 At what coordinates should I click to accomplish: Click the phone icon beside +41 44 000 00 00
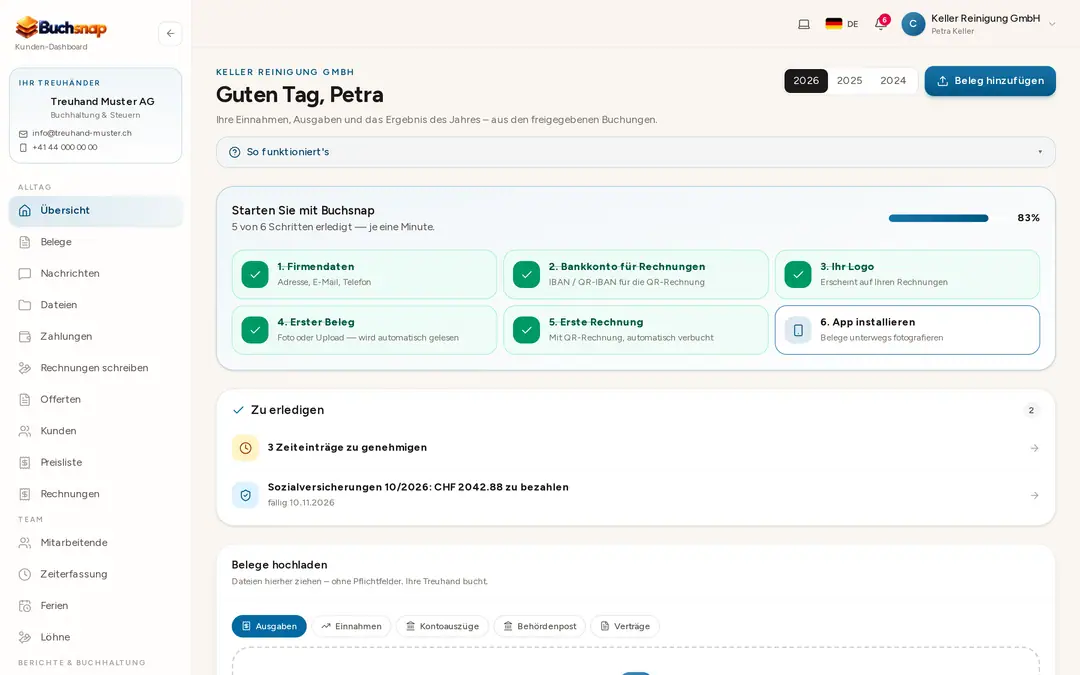[x=23, y=147]
